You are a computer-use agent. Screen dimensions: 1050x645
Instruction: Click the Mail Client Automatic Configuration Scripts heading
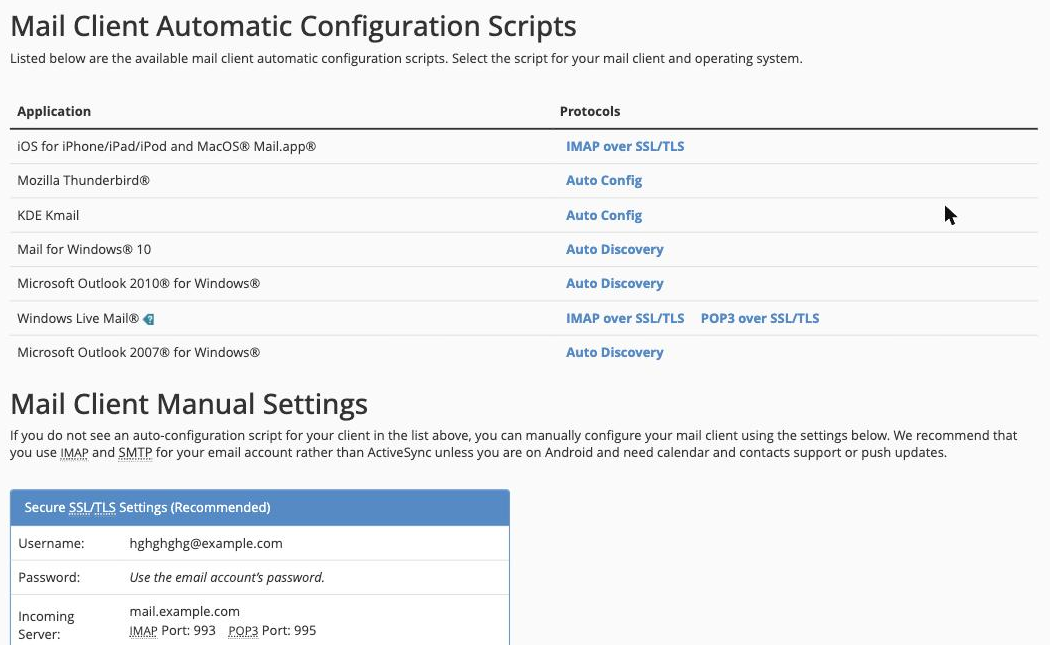pos(293,26)
